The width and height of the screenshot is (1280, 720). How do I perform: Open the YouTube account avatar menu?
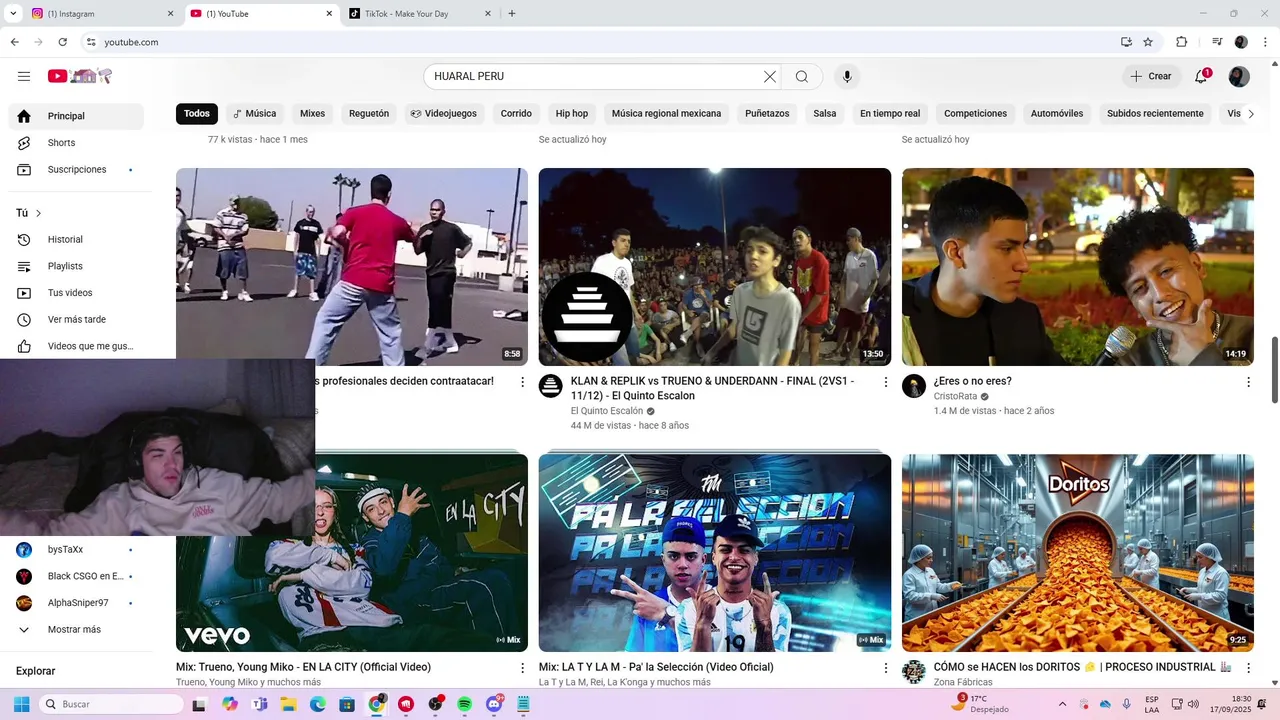tap(1239, 76)
